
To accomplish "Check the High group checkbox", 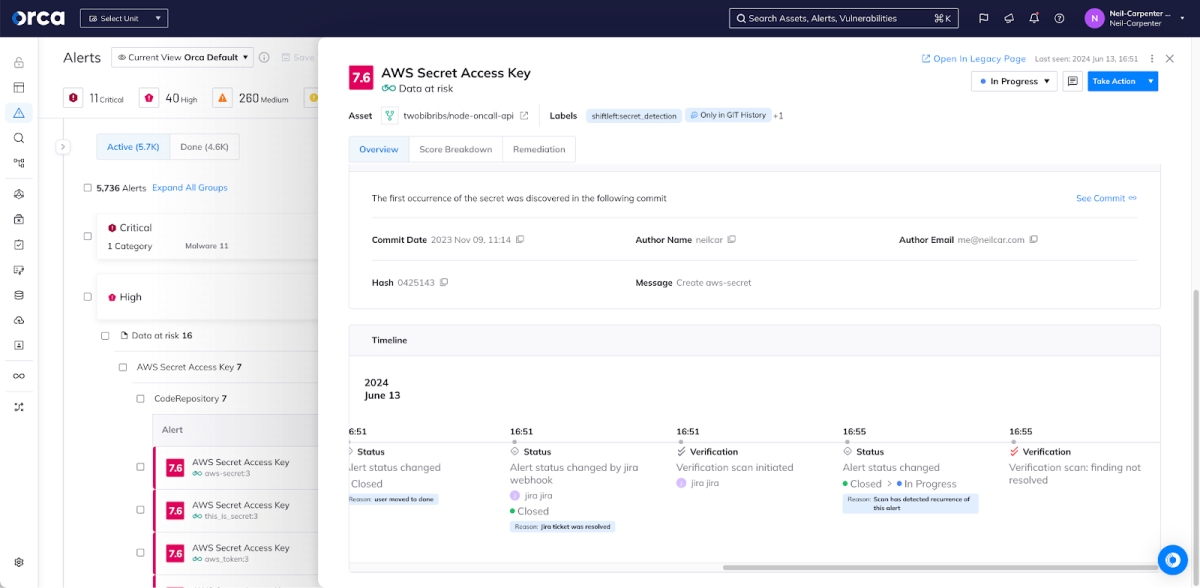I will (88, 297).
